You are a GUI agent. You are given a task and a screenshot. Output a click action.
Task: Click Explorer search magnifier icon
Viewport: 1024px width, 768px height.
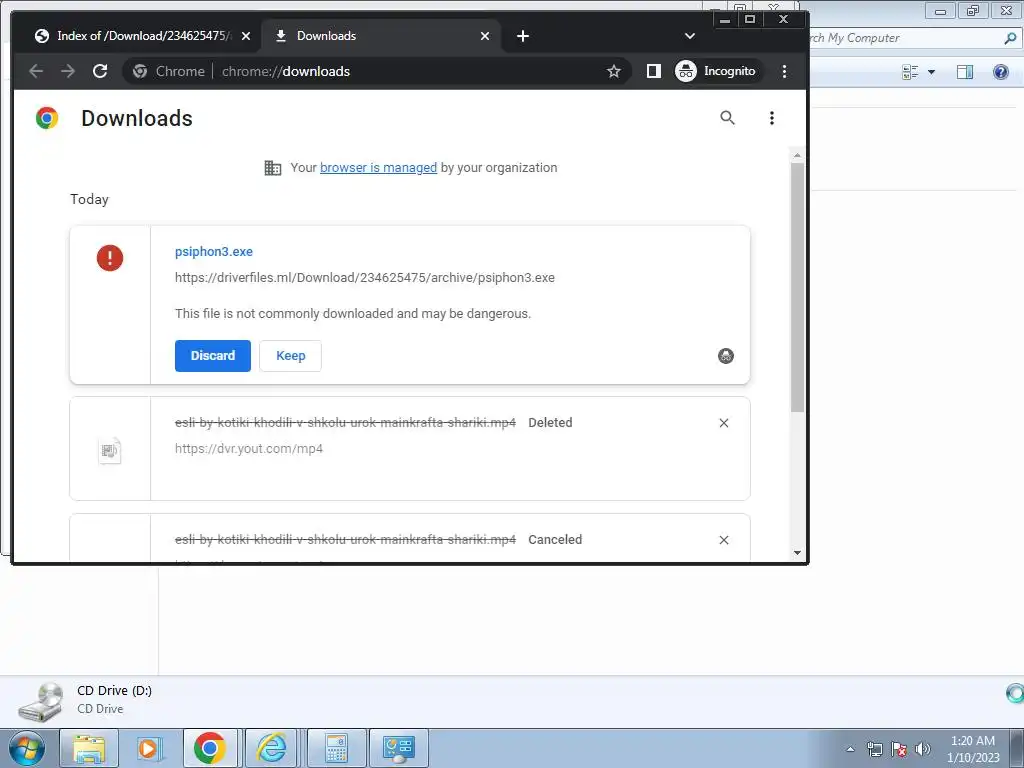(1010, 39)
